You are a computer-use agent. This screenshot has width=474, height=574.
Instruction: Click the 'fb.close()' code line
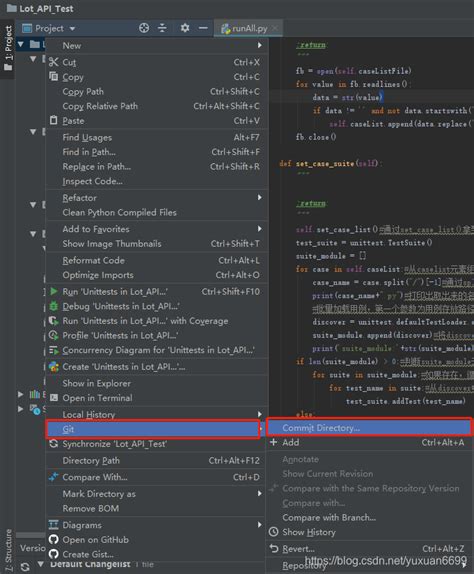(x=316, y=137)
